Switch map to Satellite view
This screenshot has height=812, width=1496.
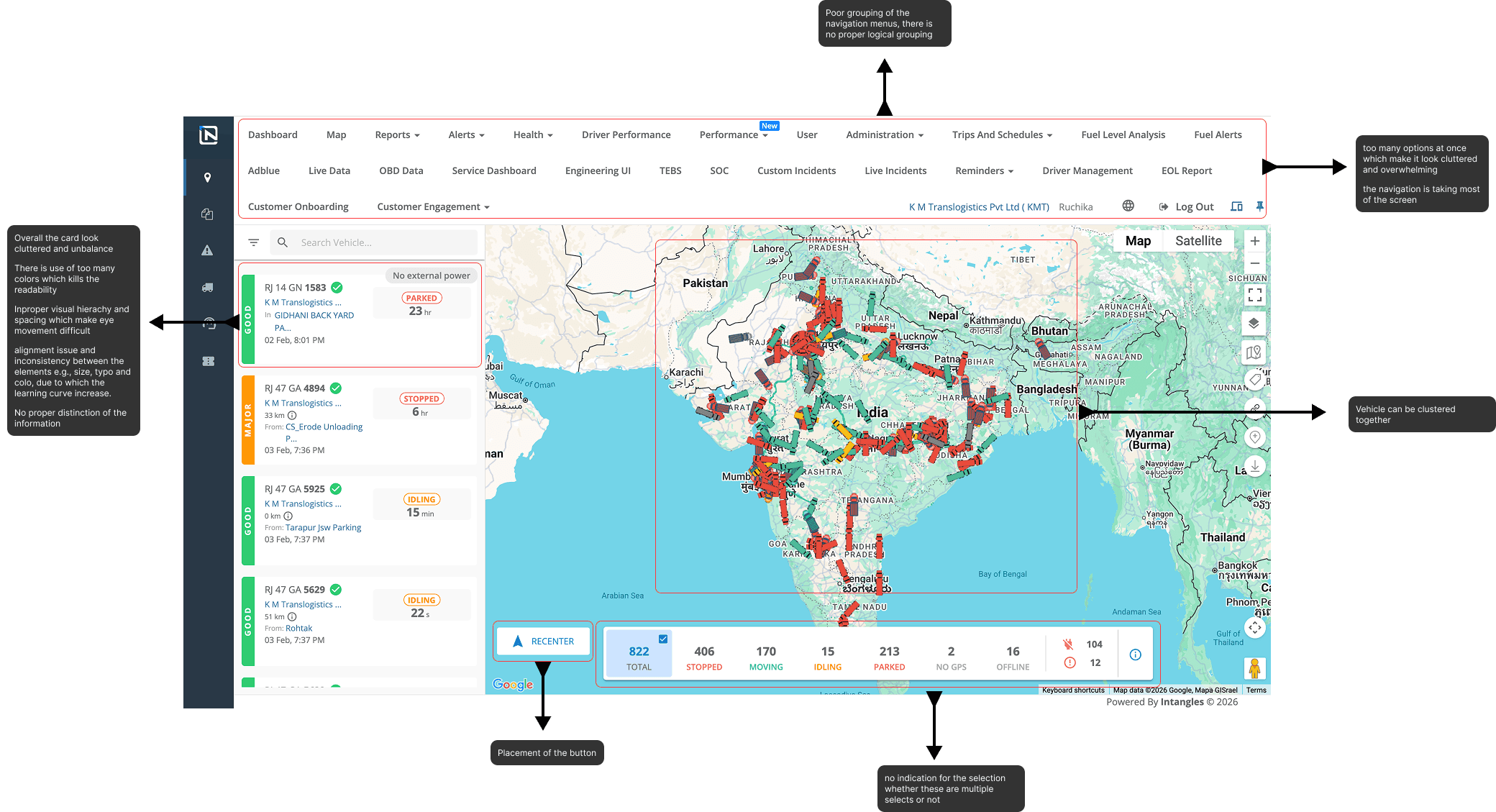coord(1198,241)
